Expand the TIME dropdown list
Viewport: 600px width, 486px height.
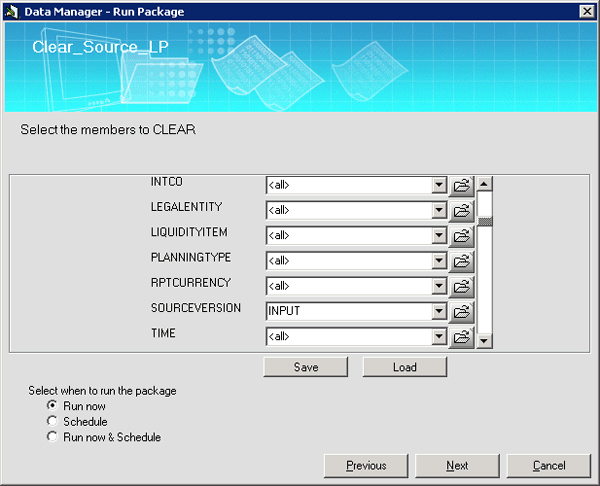(x=438, y=337)
